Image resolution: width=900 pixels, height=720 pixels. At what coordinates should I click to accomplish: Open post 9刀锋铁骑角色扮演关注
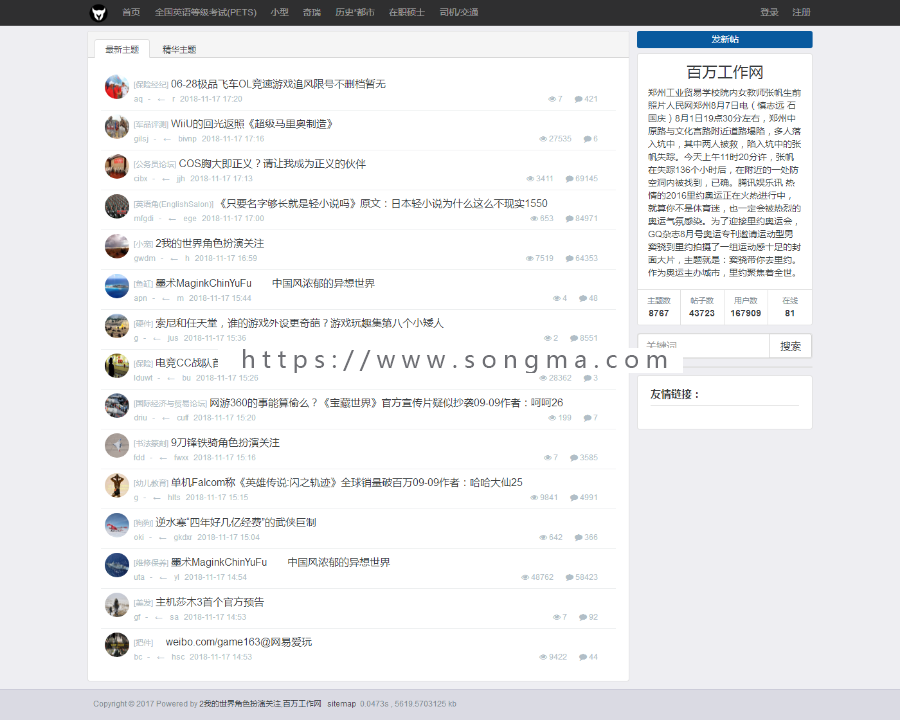coord(225,443)
